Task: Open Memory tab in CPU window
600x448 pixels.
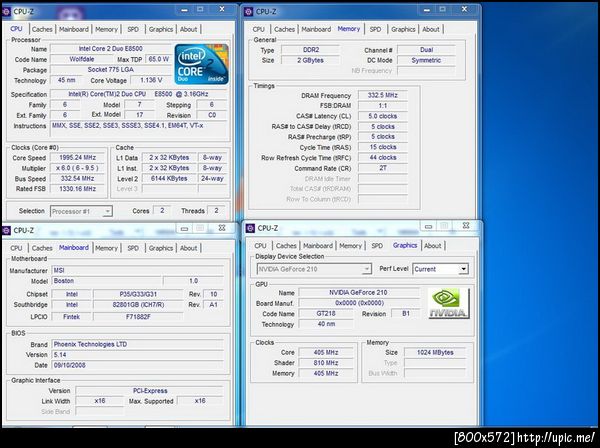Action: coord(106,29)
